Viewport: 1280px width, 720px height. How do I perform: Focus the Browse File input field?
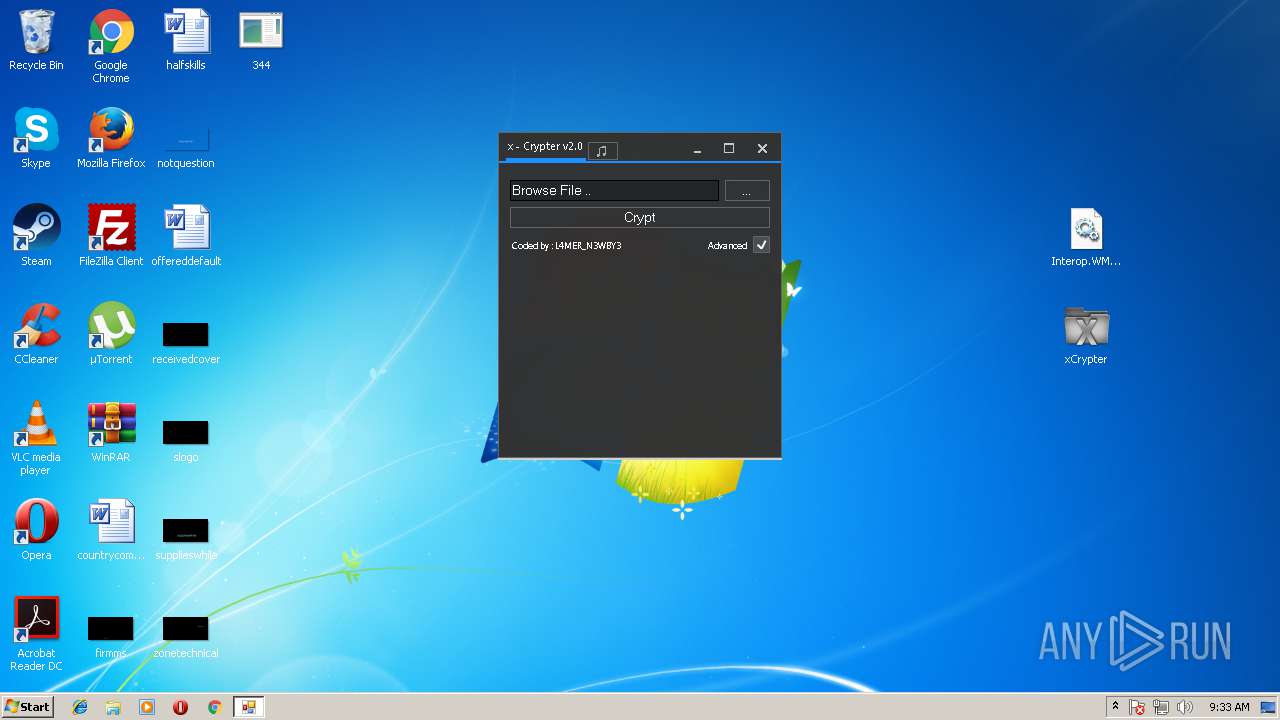[614, 190]
